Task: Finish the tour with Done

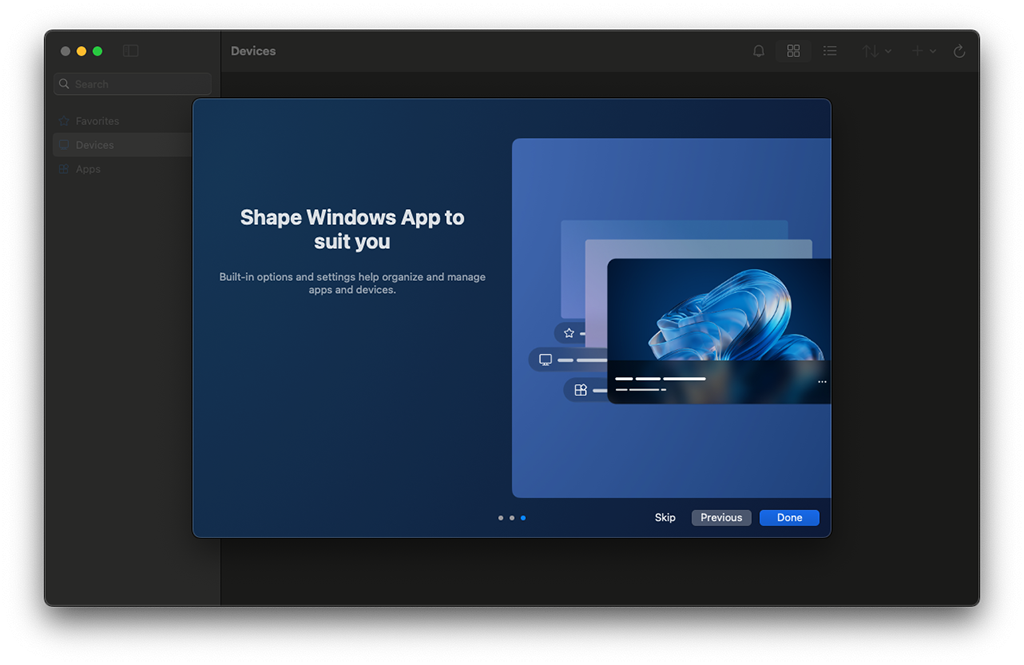Action: click(789, 517)
